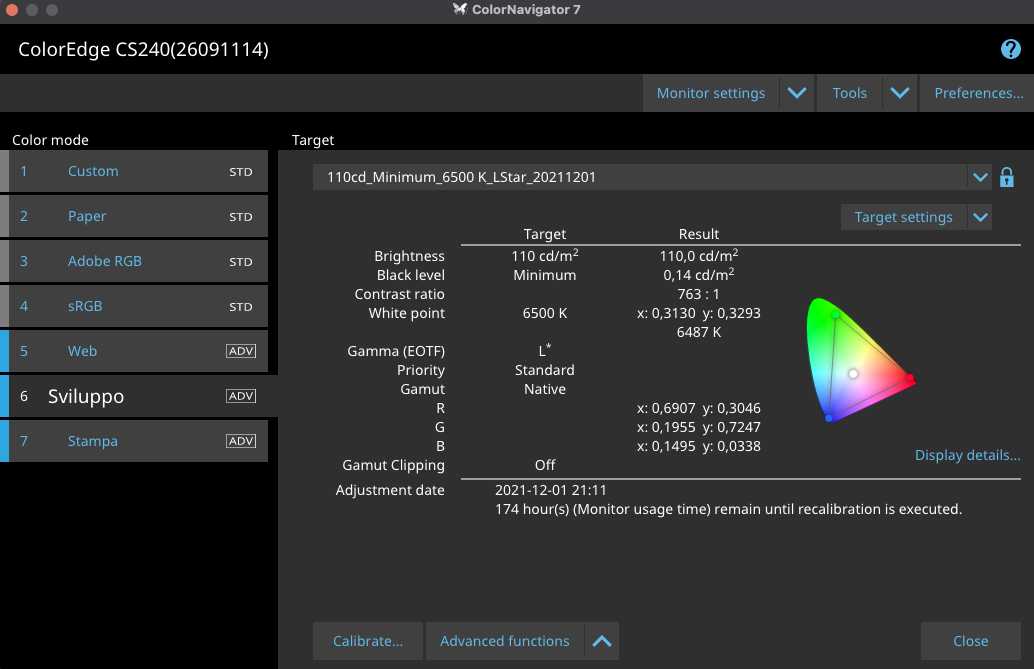Click the 0,14 cd/m² black level result

coord(699,274)
